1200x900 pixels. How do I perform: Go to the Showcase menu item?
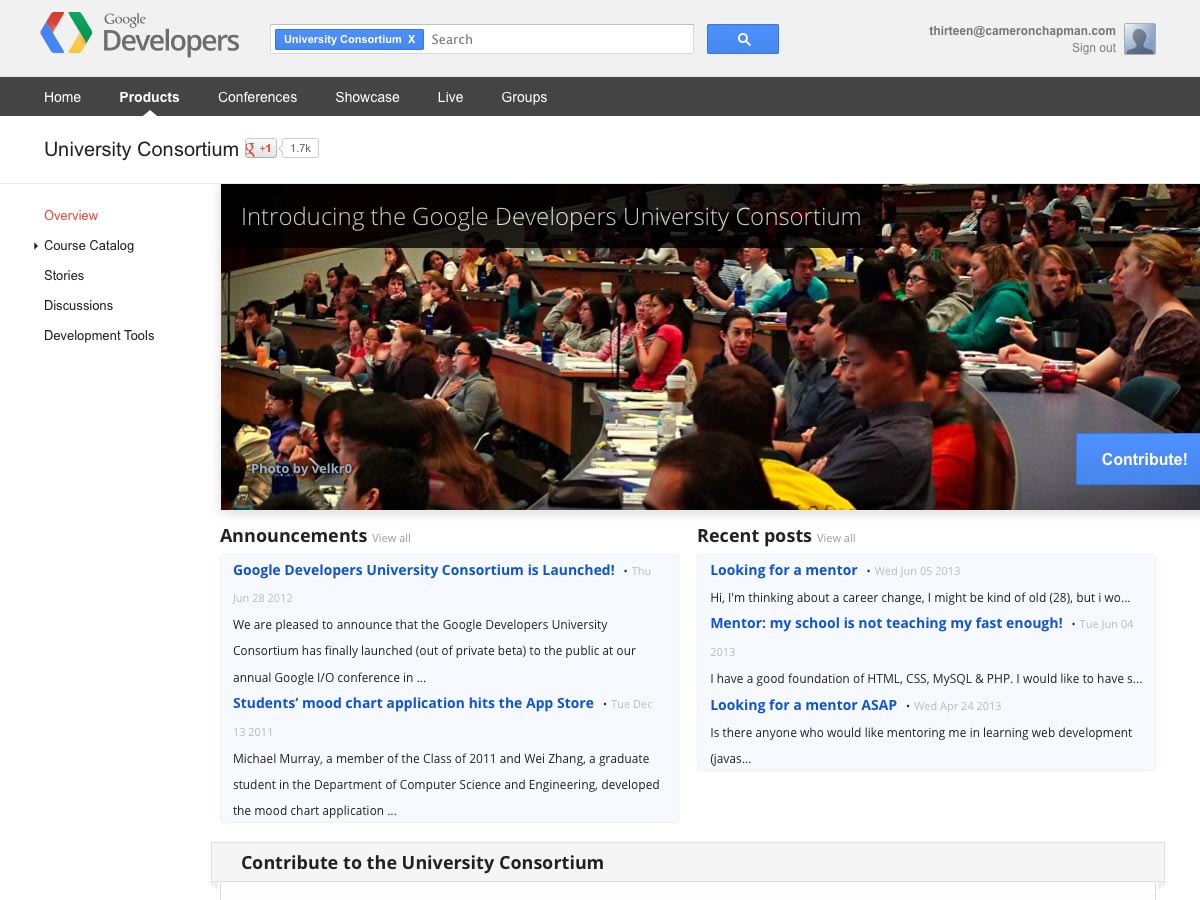pyautogui.click(x=367, y=97)
